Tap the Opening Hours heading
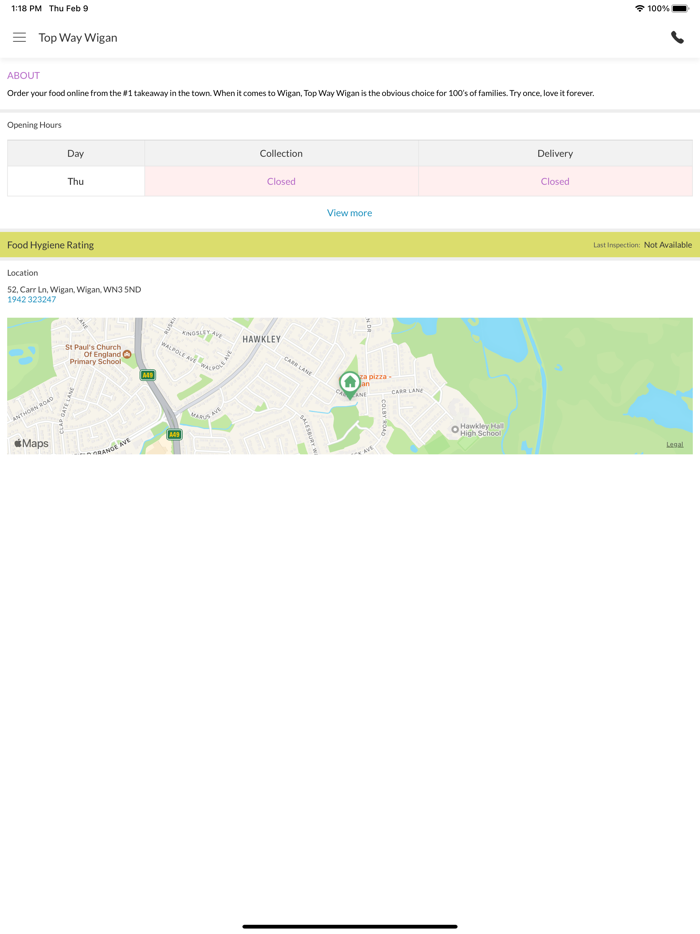700x934 pixels. pyautogui.click(x=34, y=125)
